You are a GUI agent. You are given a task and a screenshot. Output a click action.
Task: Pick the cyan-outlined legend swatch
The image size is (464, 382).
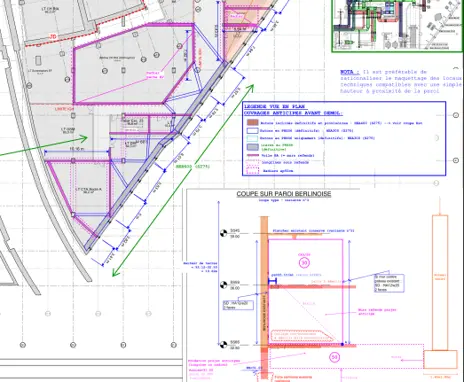[252, 138]
